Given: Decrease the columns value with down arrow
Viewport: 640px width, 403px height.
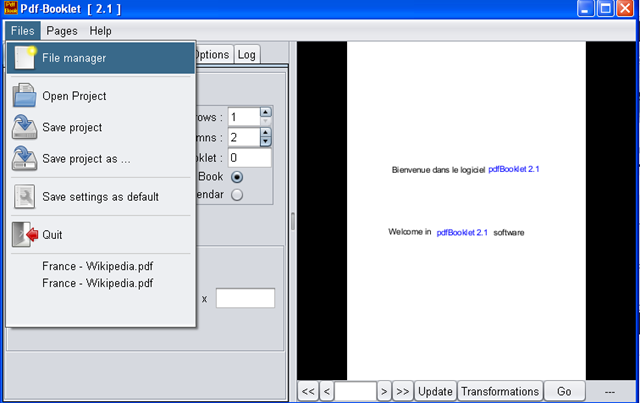Looking at the screenshot, I should (x=265, y=141).
